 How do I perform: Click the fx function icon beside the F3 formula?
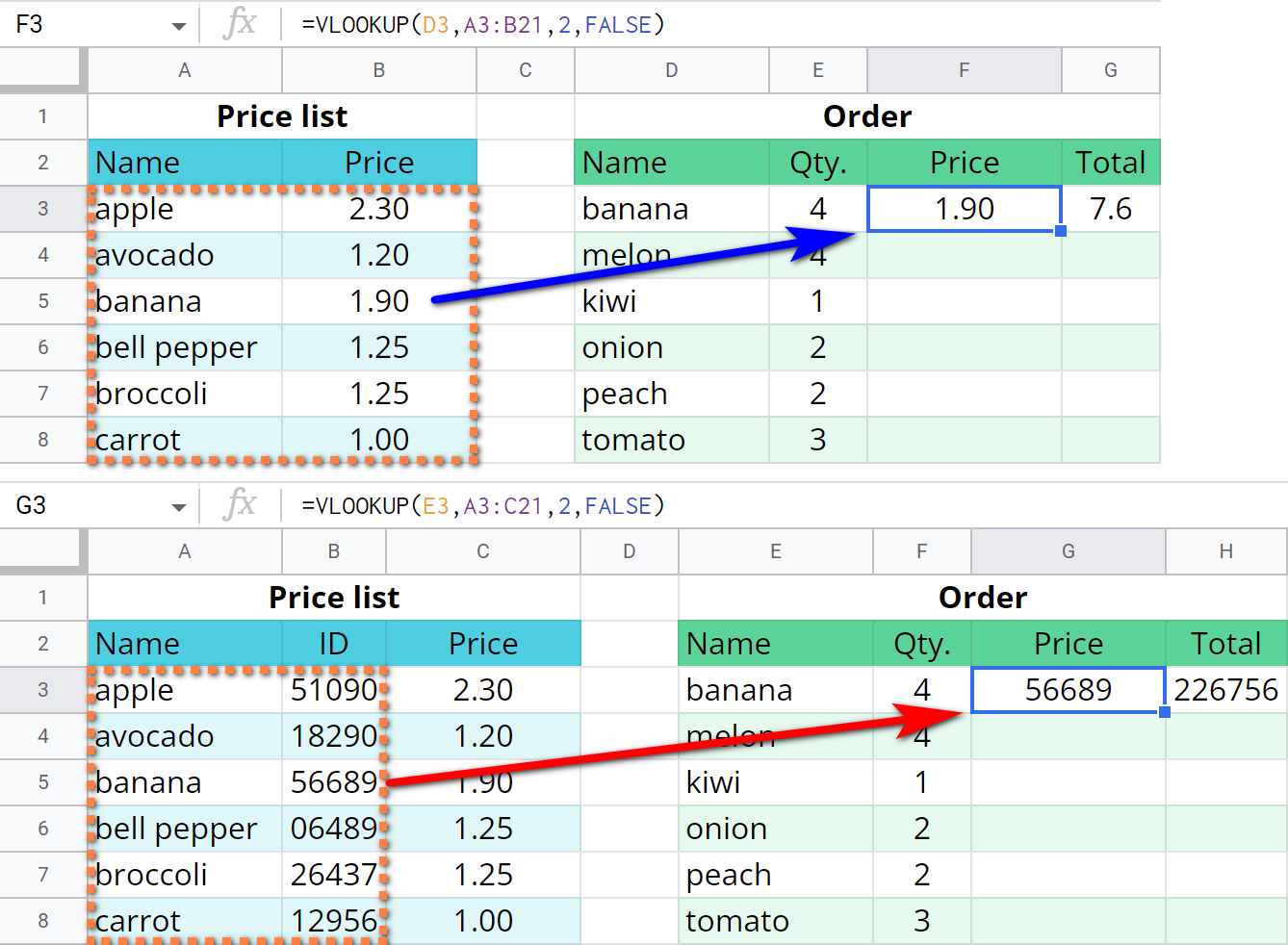[x=239, y=23]
